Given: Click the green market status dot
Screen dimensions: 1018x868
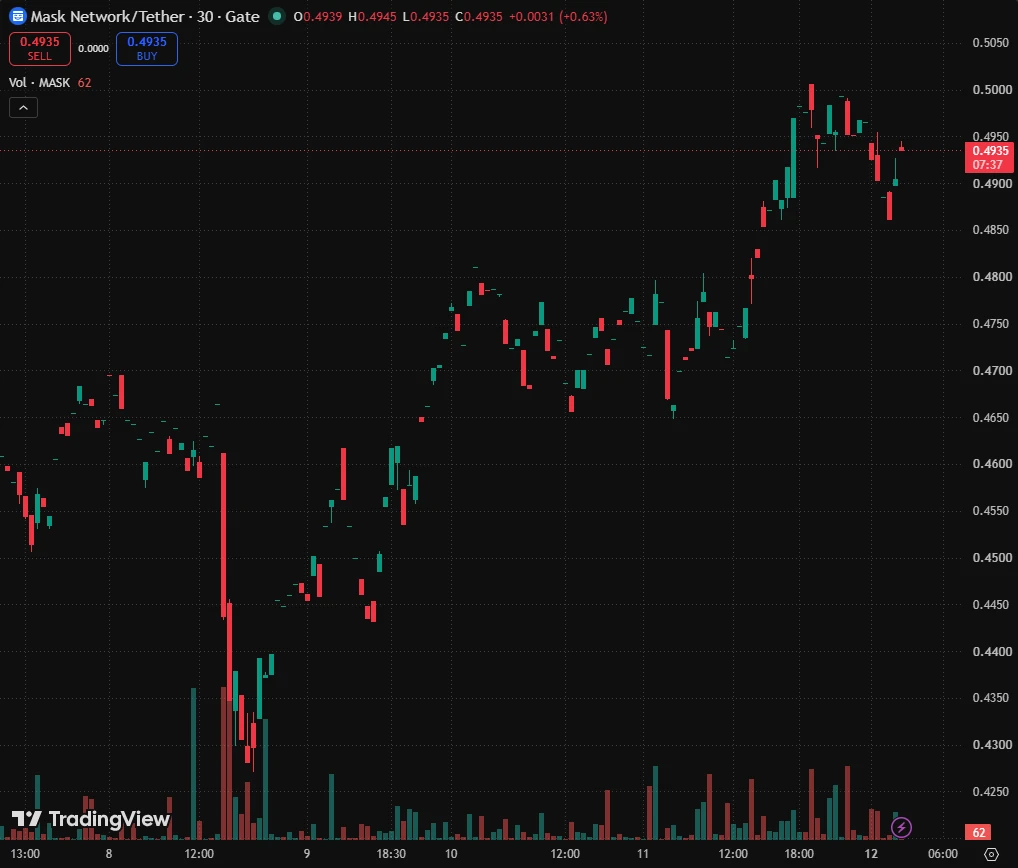Looking at the screenshot, I should point(277,16).
